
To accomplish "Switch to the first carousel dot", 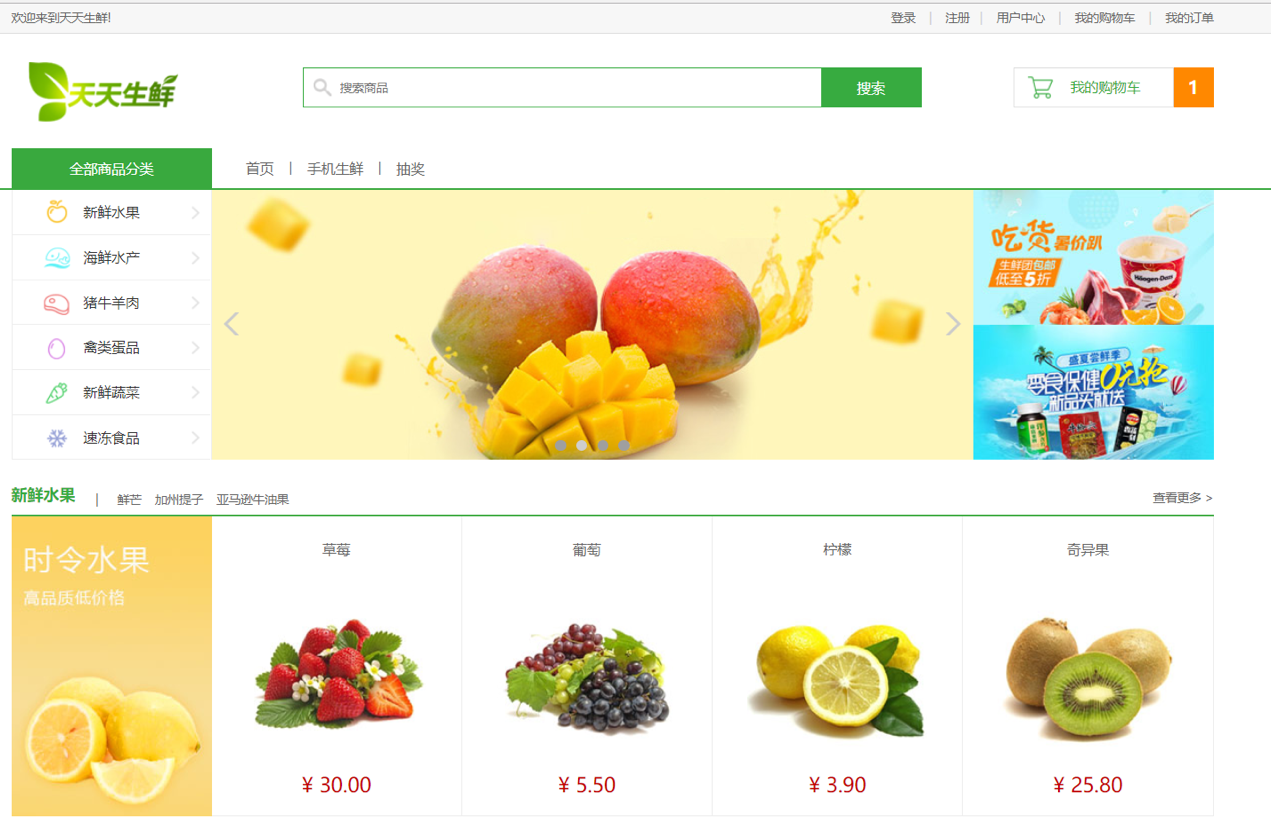I will coord(561,445).
